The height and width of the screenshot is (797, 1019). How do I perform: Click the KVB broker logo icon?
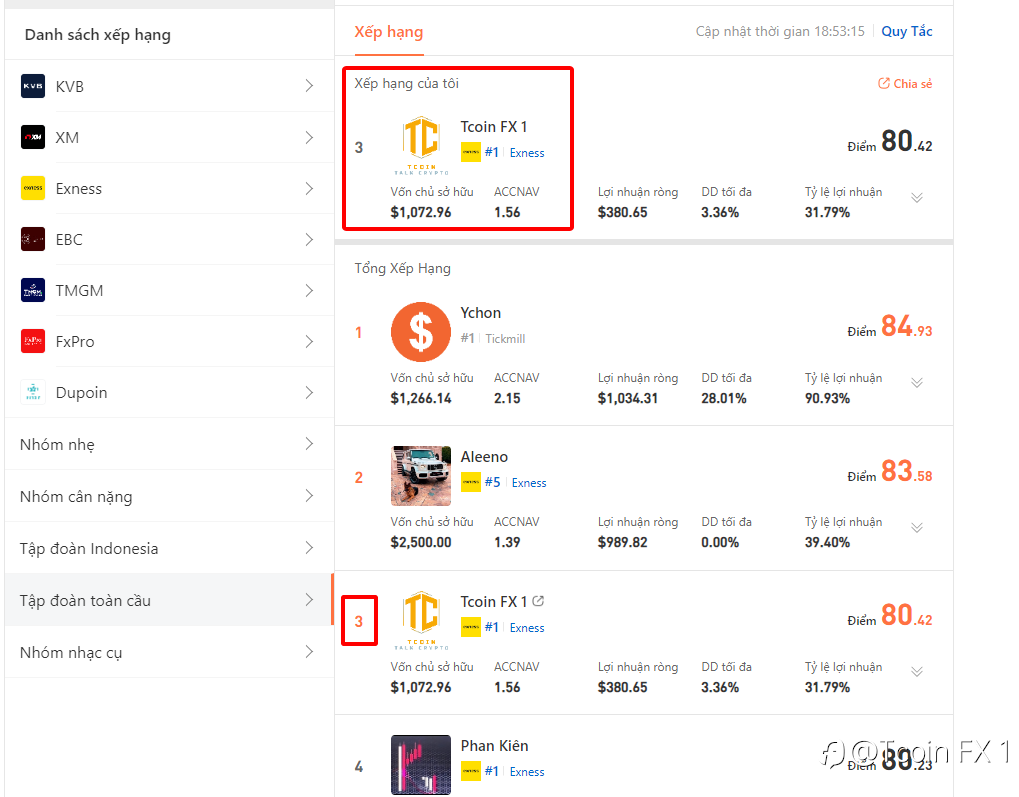pyautogui.click(x=33, y=86)
